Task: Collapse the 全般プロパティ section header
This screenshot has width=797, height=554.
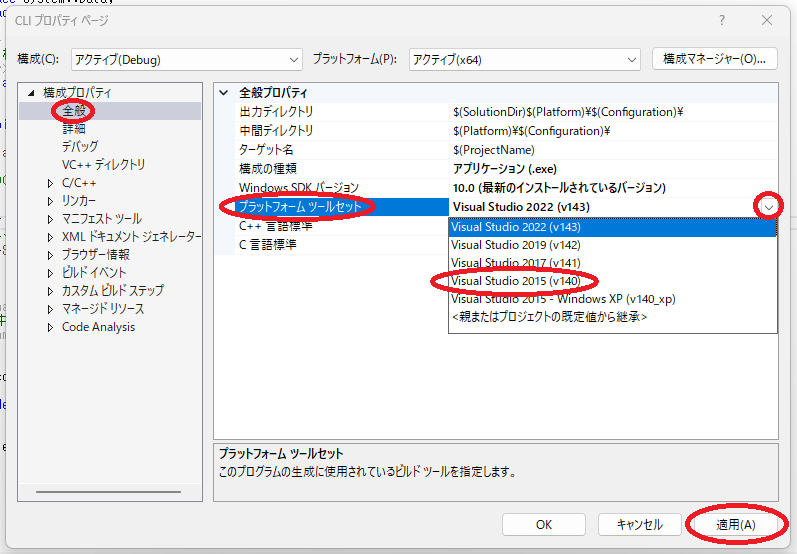Action: (x=224, y=92)
